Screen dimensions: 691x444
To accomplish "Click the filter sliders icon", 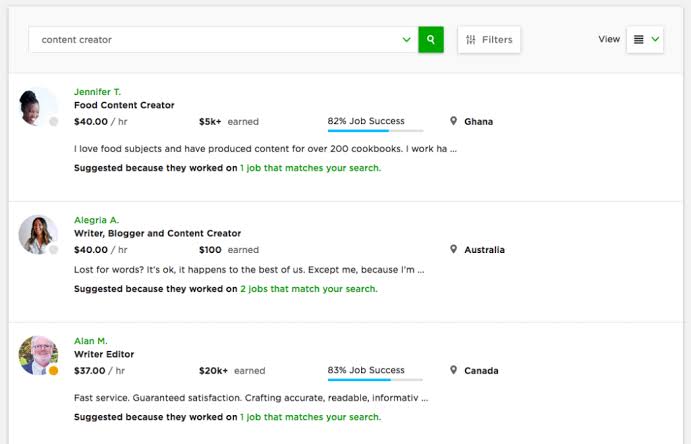I will click(471, 40).
